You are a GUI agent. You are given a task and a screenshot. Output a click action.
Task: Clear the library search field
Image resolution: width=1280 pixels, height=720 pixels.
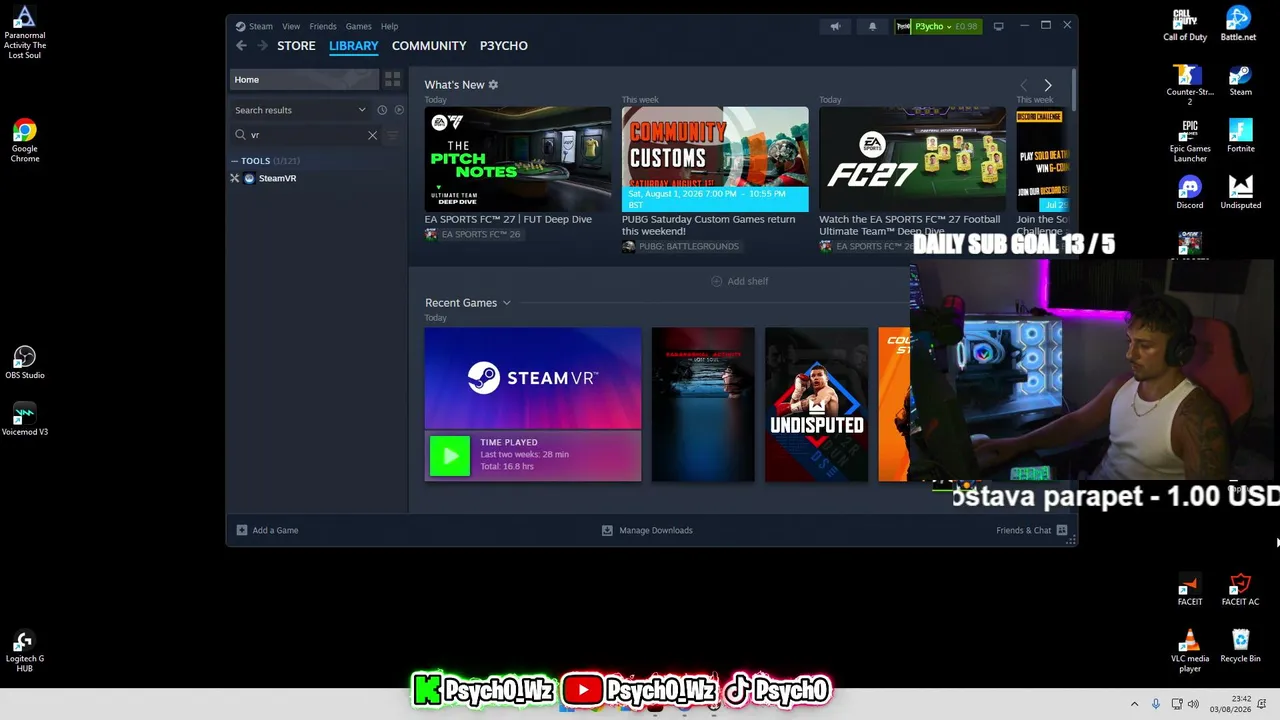coord(373,135)
